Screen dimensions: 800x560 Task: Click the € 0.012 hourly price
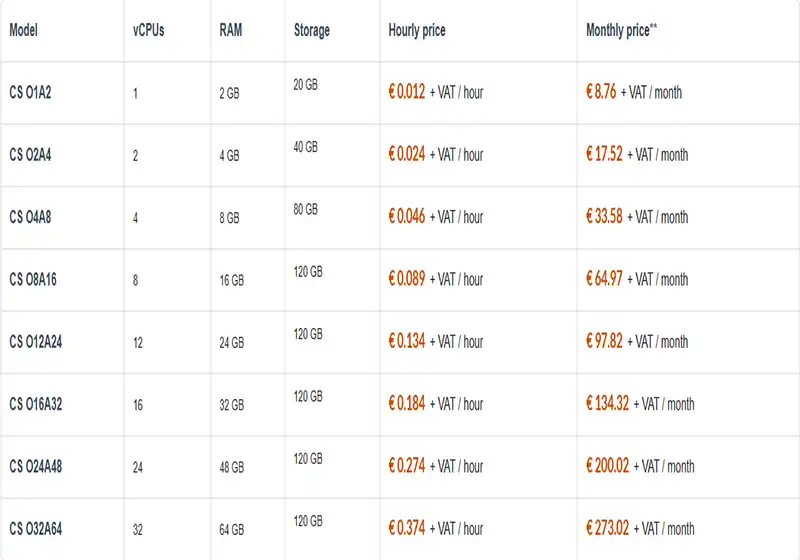click(406, 92)
